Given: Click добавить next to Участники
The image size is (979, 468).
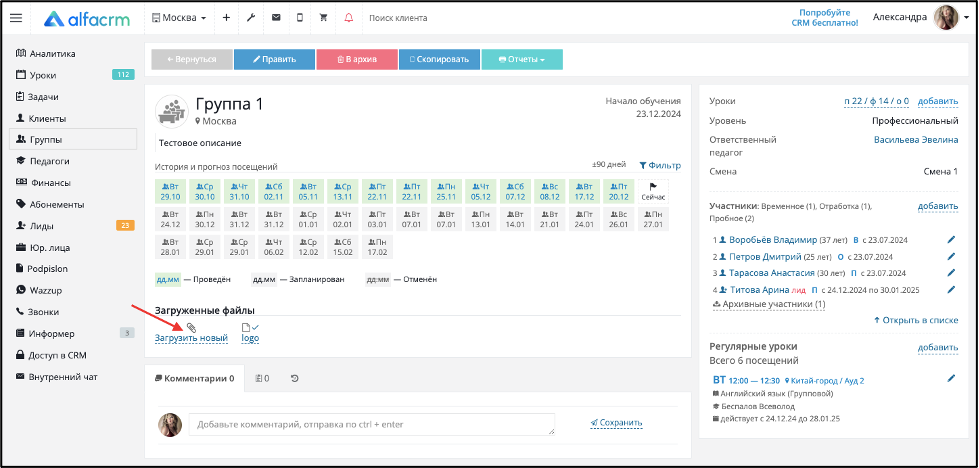Looking at the screenshot, I should 938,206.
